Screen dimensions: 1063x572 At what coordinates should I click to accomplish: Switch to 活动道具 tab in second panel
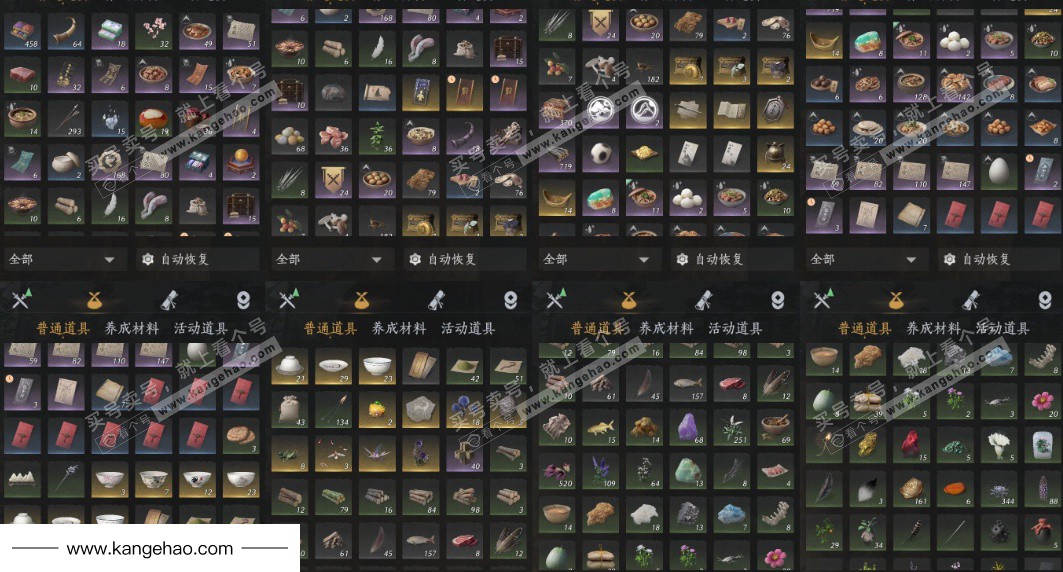click(468, 329)
